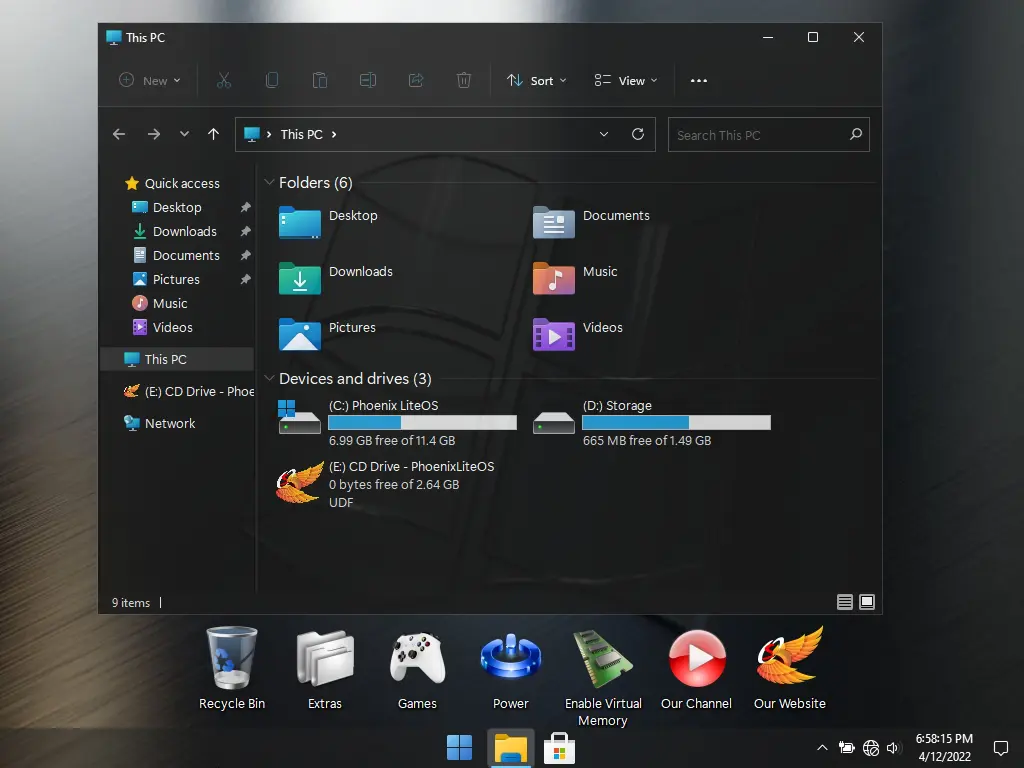
Task: Click the Power desktop icon
Action: click(511, 669)
